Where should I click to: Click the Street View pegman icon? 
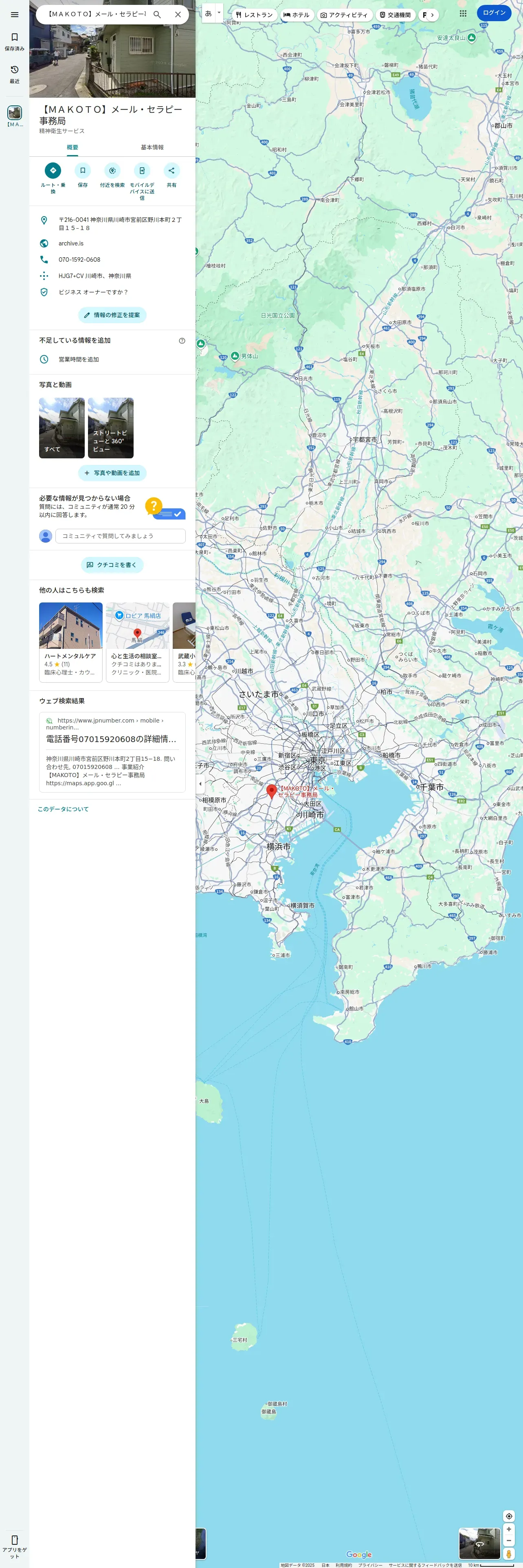coord(509,1553)
